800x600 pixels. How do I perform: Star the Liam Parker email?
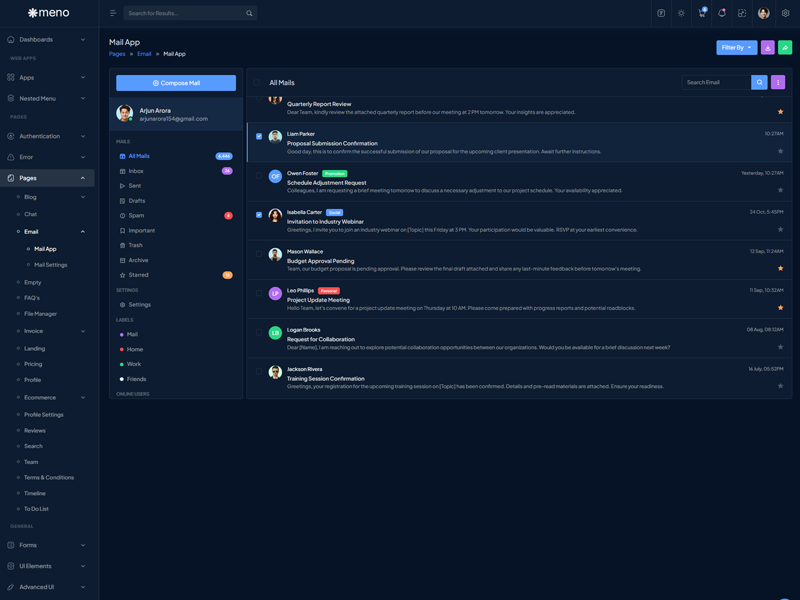pyautogui.click(x=781, y=151)
